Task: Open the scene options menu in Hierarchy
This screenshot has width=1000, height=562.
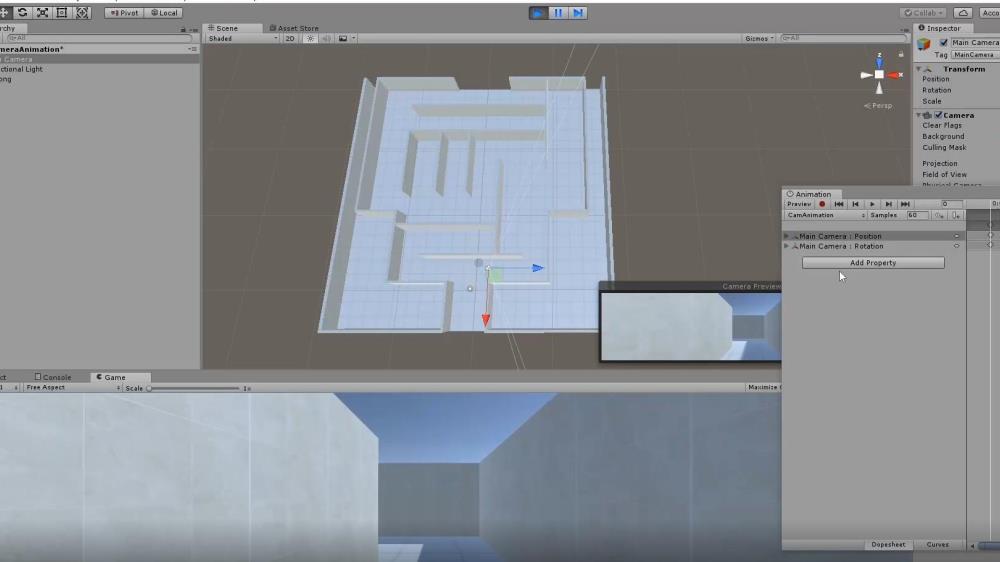Action: click(x=193, y=49)
